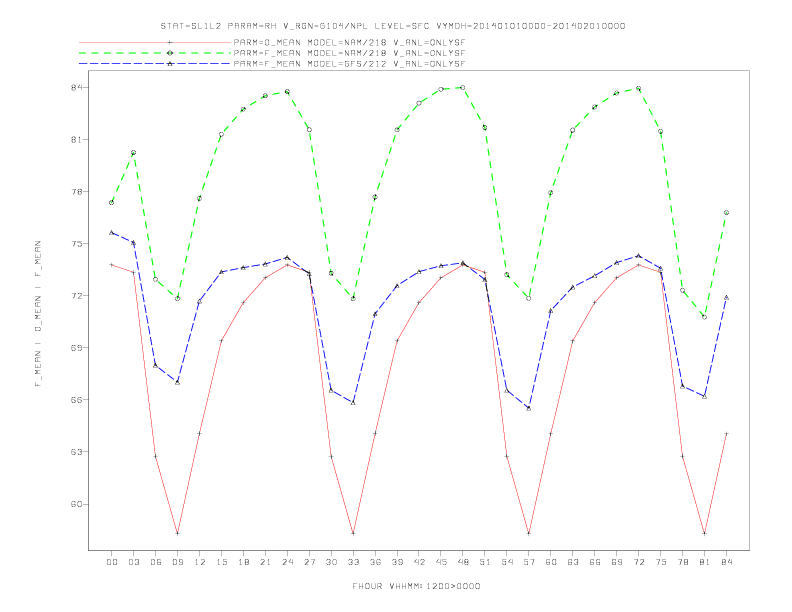This screenshot has height=612, width=792.
Task: Click x-axis forecast hour label 15
Action: 221,562
